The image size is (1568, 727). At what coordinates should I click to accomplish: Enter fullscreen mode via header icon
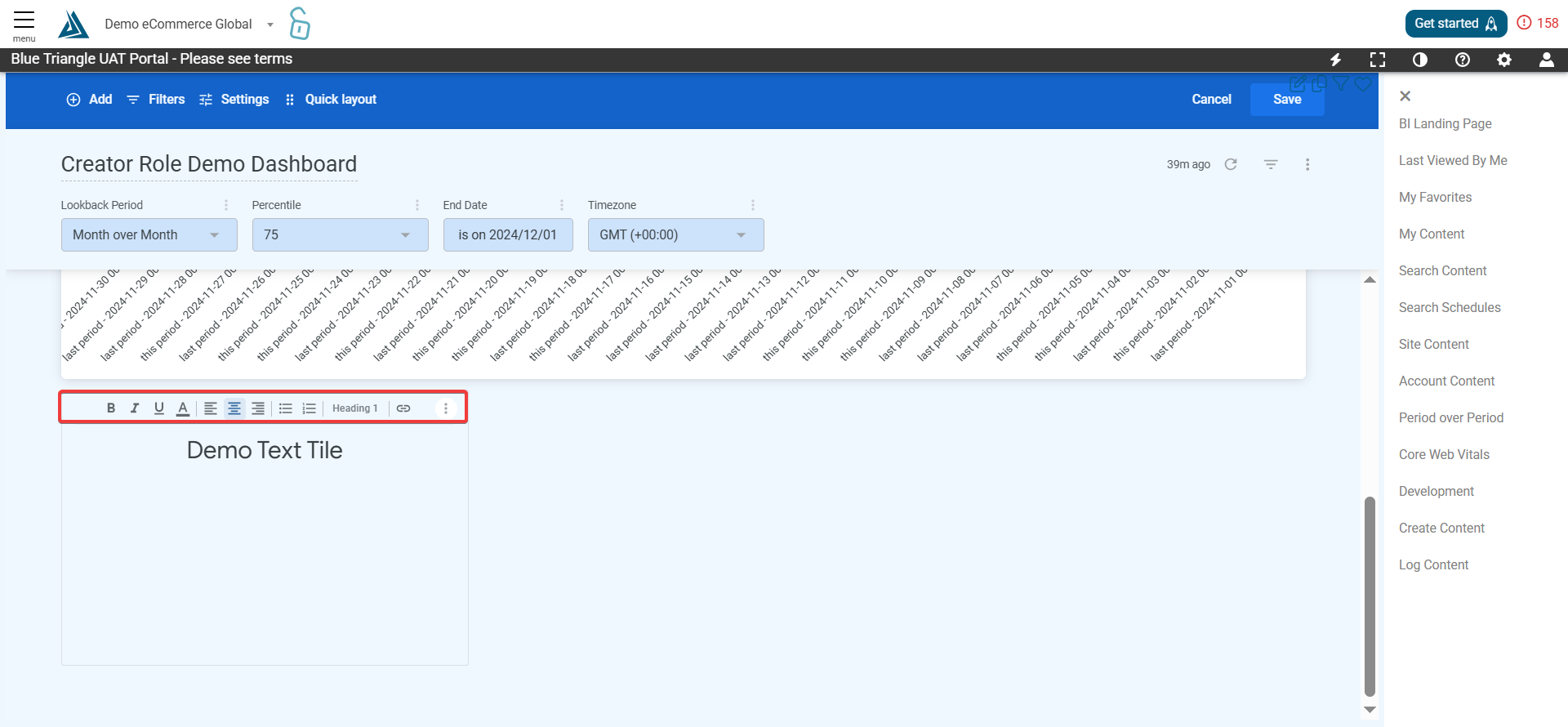[x=1378, y=60]
